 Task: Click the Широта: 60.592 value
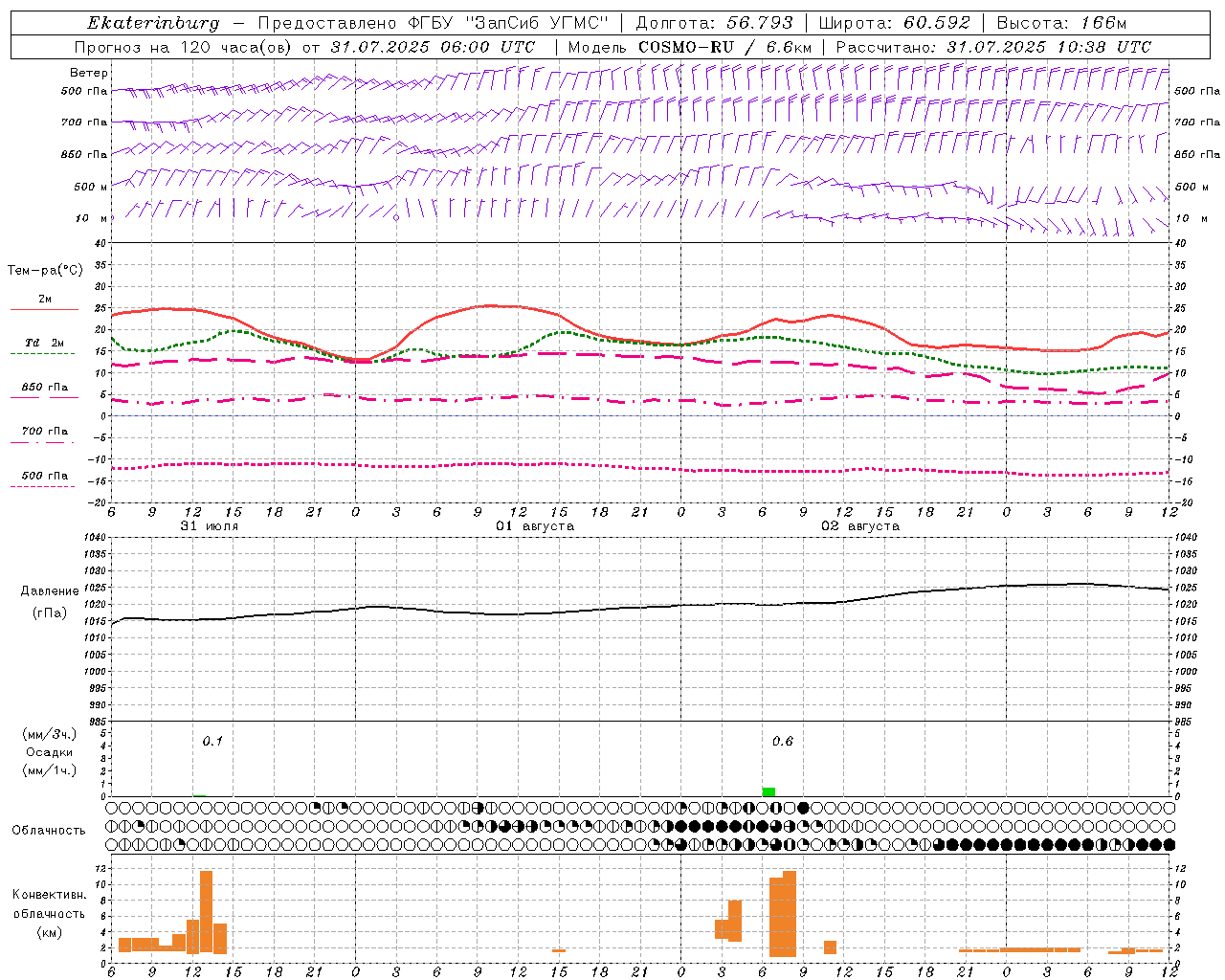[894, 23]
